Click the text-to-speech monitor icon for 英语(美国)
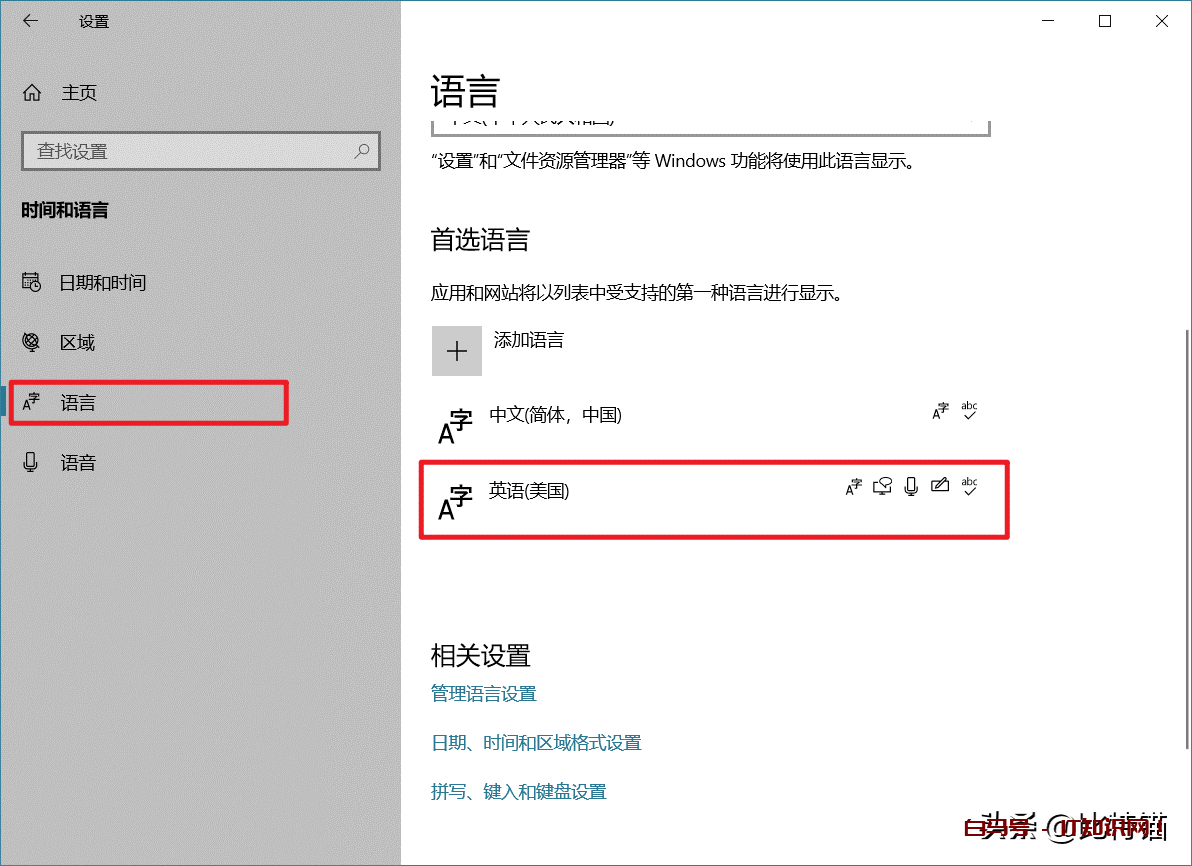This screenshot has width=1192, height=866. pyautogui.click(x=882, y=486)
